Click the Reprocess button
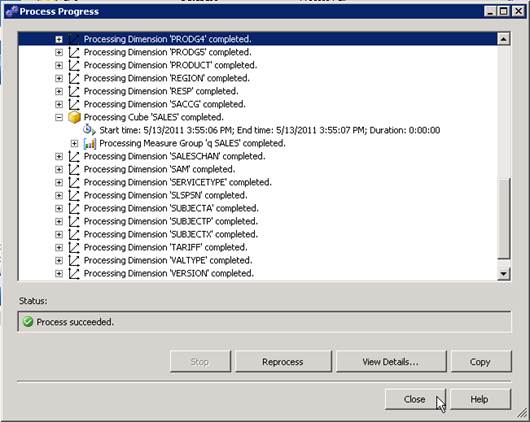Image resolution: width=530 pixels, height=422 pixels. click(x=283, y=362)
